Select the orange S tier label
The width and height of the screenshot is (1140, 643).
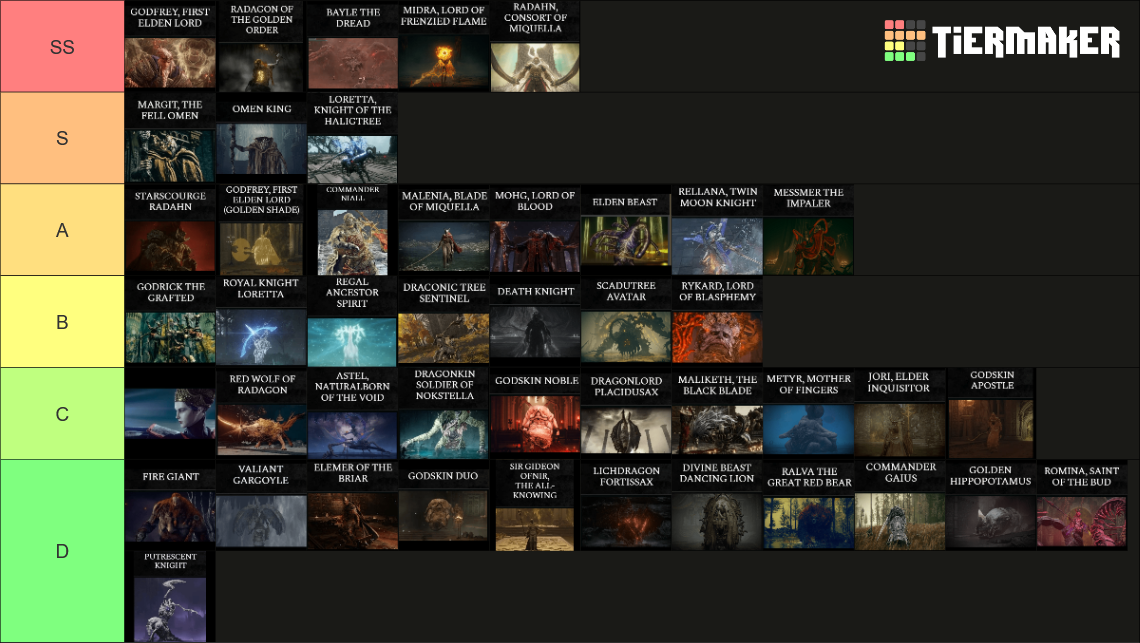pyautogui.click(x=62, y=138)
